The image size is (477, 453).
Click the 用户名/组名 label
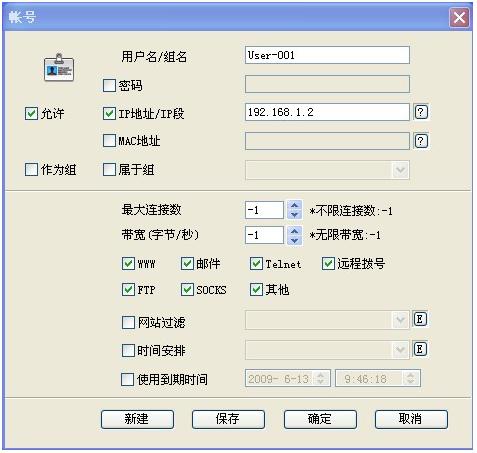154,56
